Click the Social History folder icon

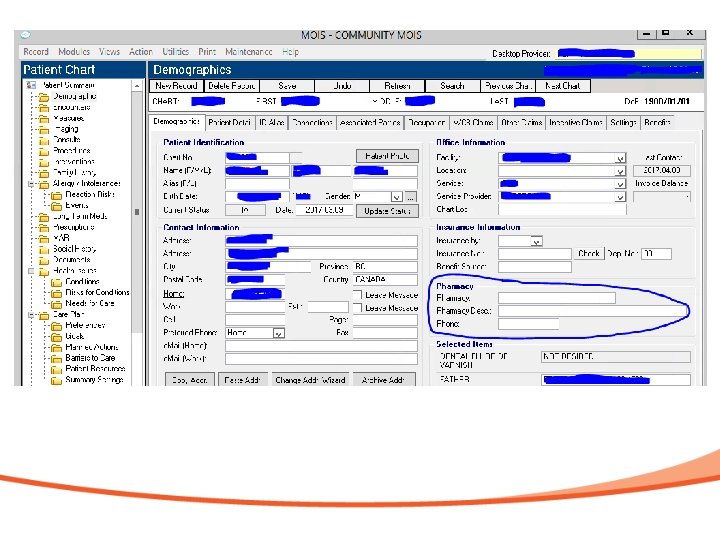coord(44,249)
